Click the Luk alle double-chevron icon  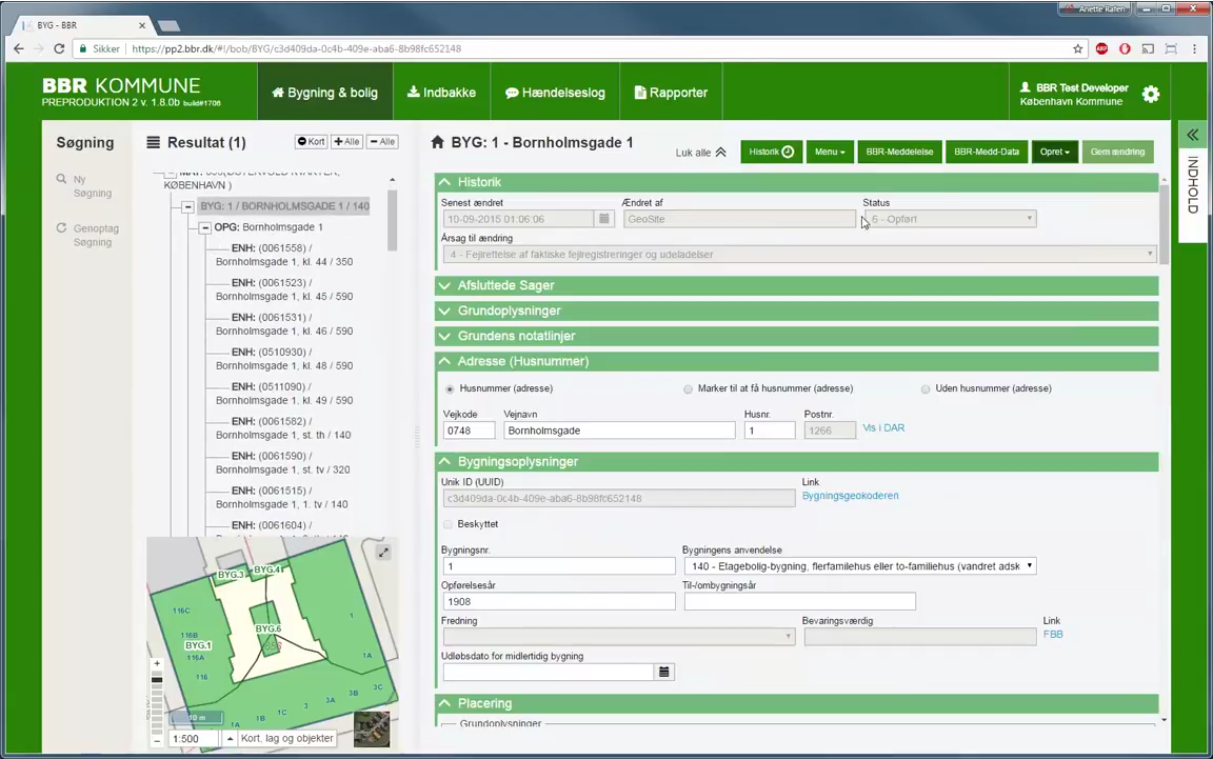[721, 152]
